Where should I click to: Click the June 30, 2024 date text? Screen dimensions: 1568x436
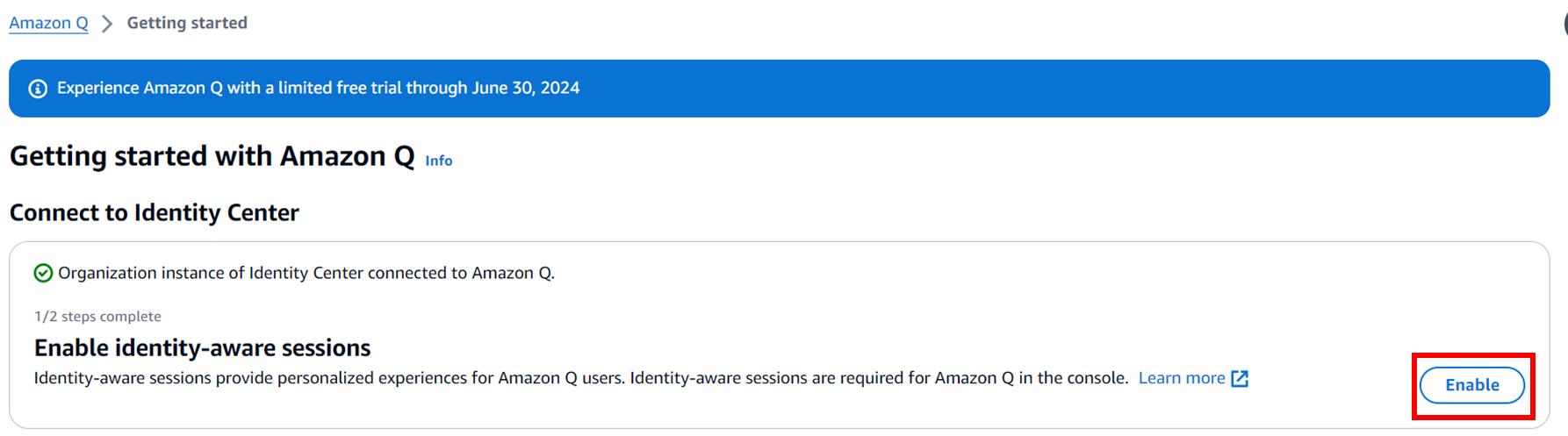pos(526,88)
